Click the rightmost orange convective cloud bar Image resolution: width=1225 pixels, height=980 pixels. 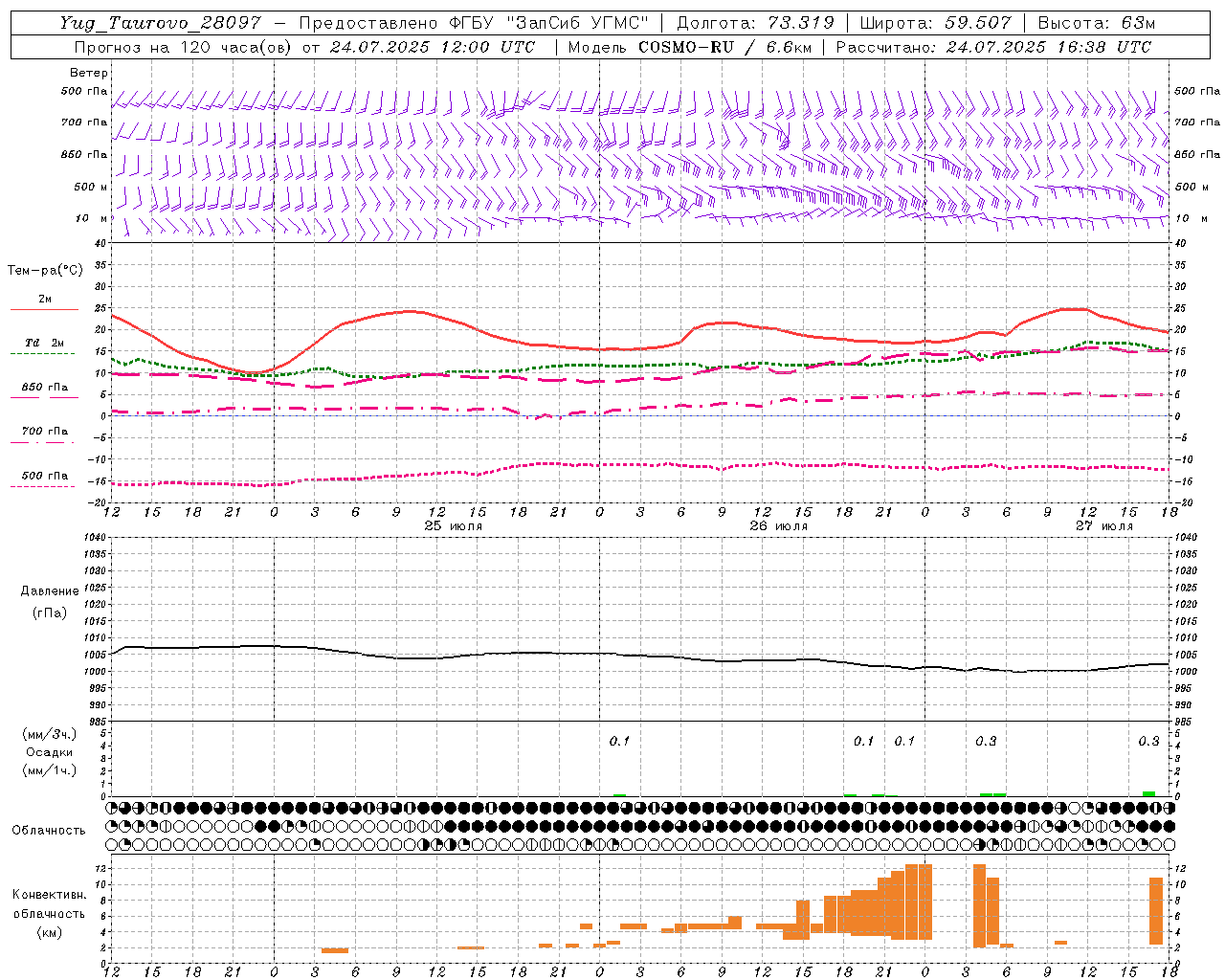pyautogui.click(x=1156, y=912)
